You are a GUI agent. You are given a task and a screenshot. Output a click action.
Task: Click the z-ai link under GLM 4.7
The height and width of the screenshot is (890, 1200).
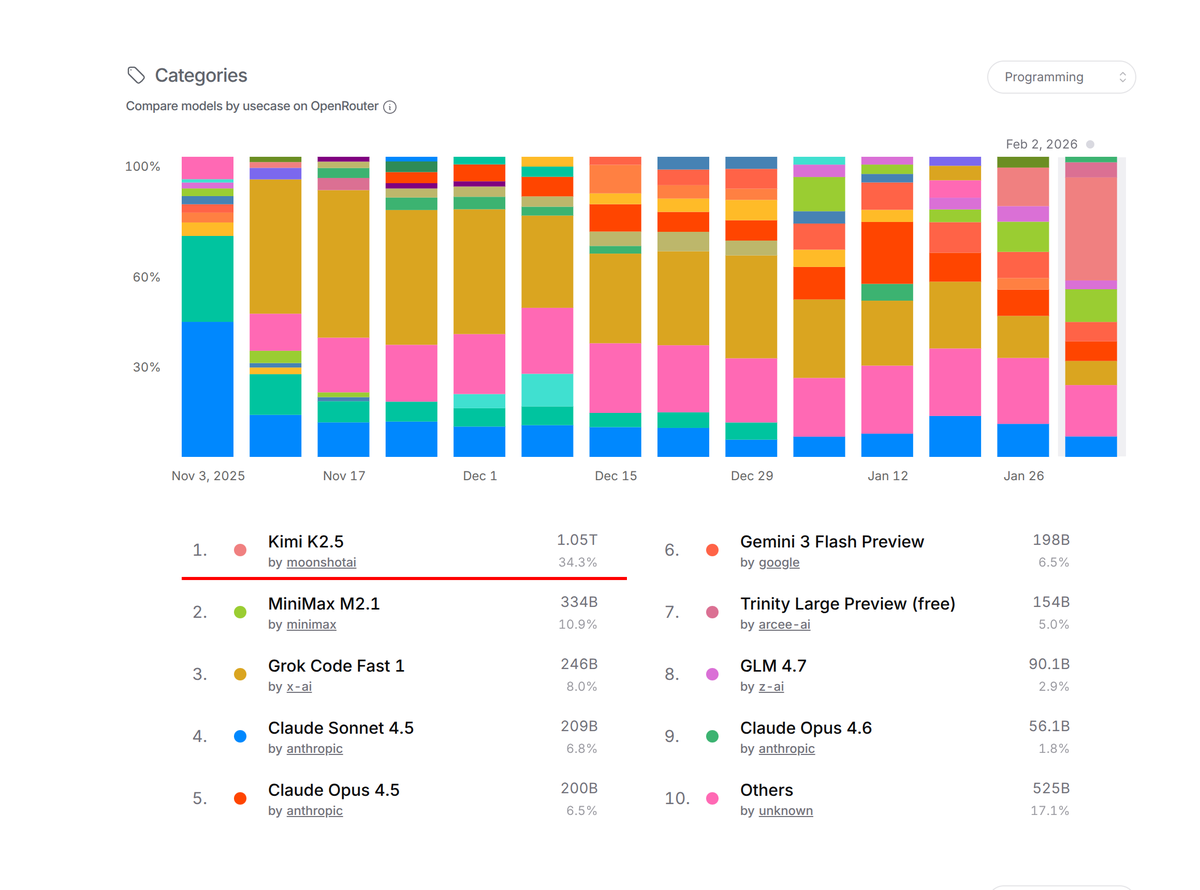pyautogui.click(x=769, y=686)
